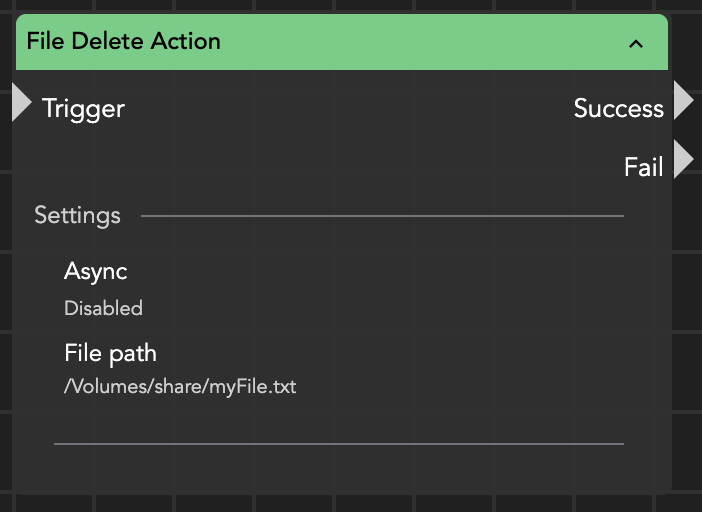Image resolution: width=702 pixels, height=512 pixels.
Task: Click the divider line beside Settings
Action: pyautogui.click(x=382, y=215)
